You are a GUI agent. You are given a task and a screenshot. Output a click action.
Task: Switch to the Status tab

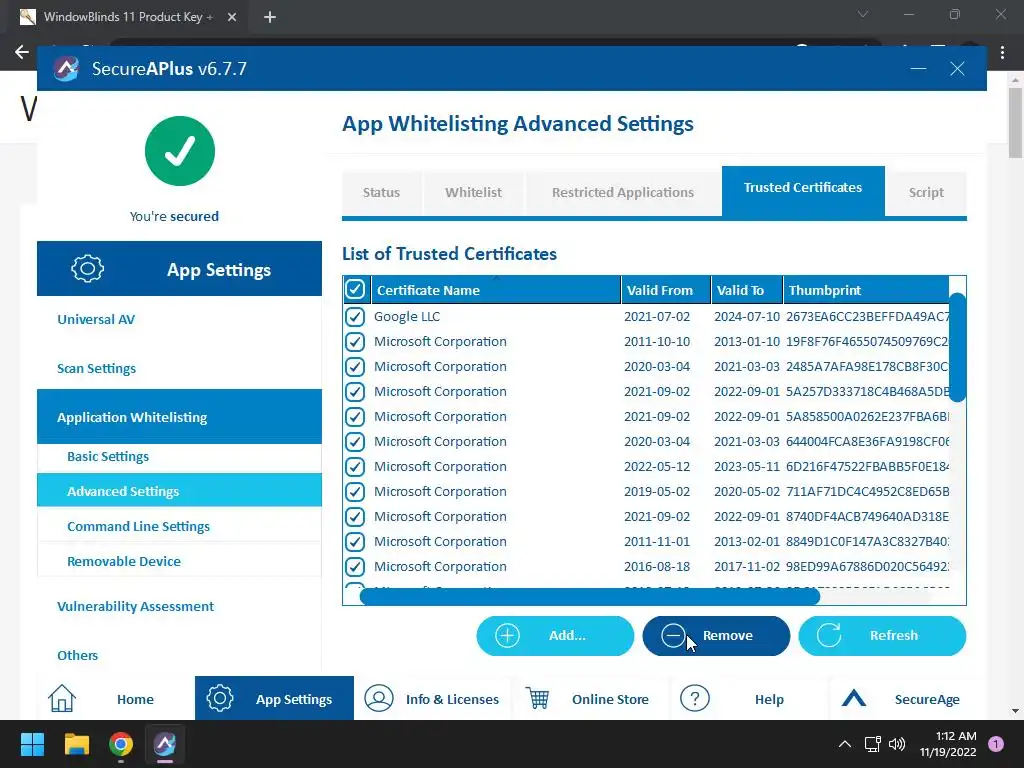pyautogui.click(x=381, y=193)
